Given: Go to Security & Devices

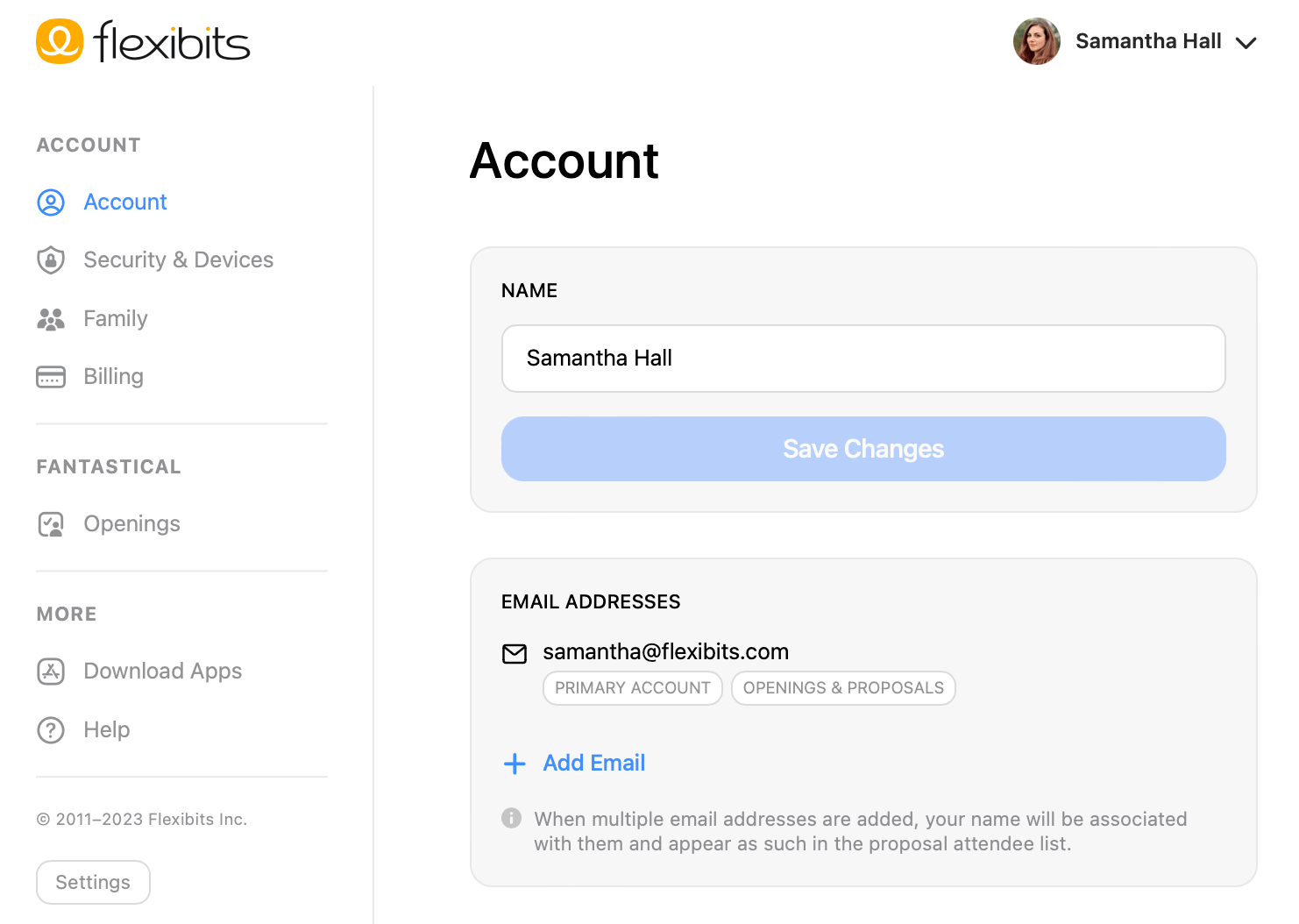Looking at the screenshot, I should point(179,260).
